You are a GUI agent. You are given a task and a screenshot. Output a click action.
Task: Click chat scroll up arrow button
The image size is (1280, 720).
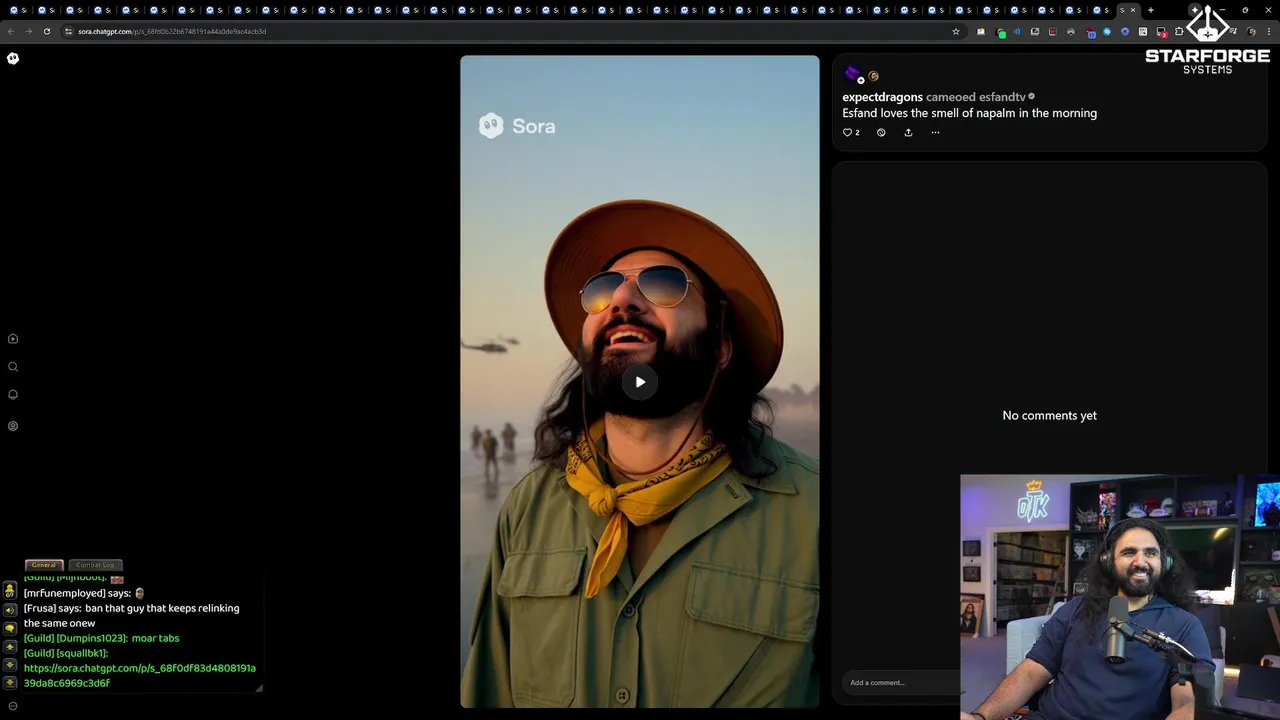click(10, 648)
